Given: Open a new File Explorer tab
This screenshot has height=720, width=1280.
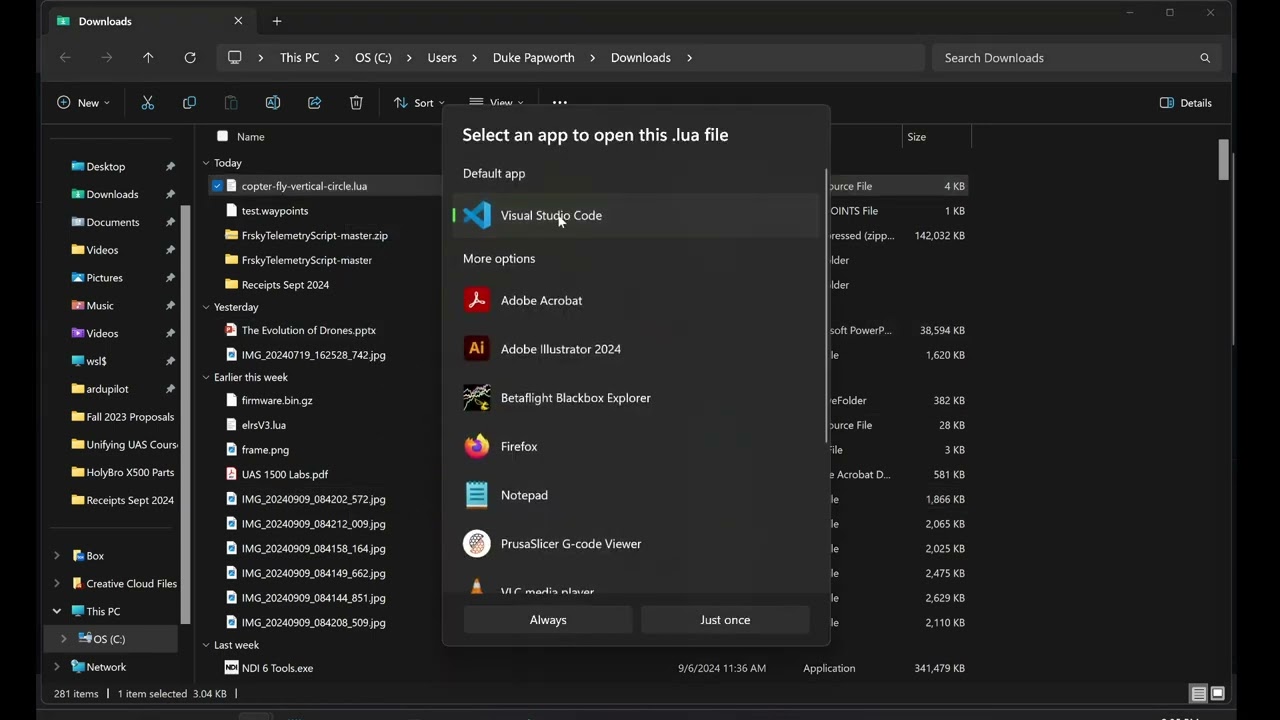Looking at the screenshot, I should (277, 21).
